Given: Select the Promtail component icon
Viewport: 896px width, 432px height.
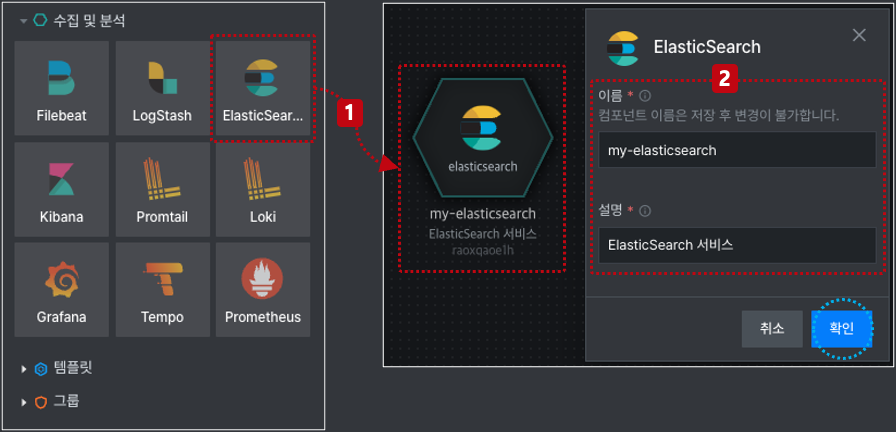Looking at the screenshot, I should (x=162, y=189).
